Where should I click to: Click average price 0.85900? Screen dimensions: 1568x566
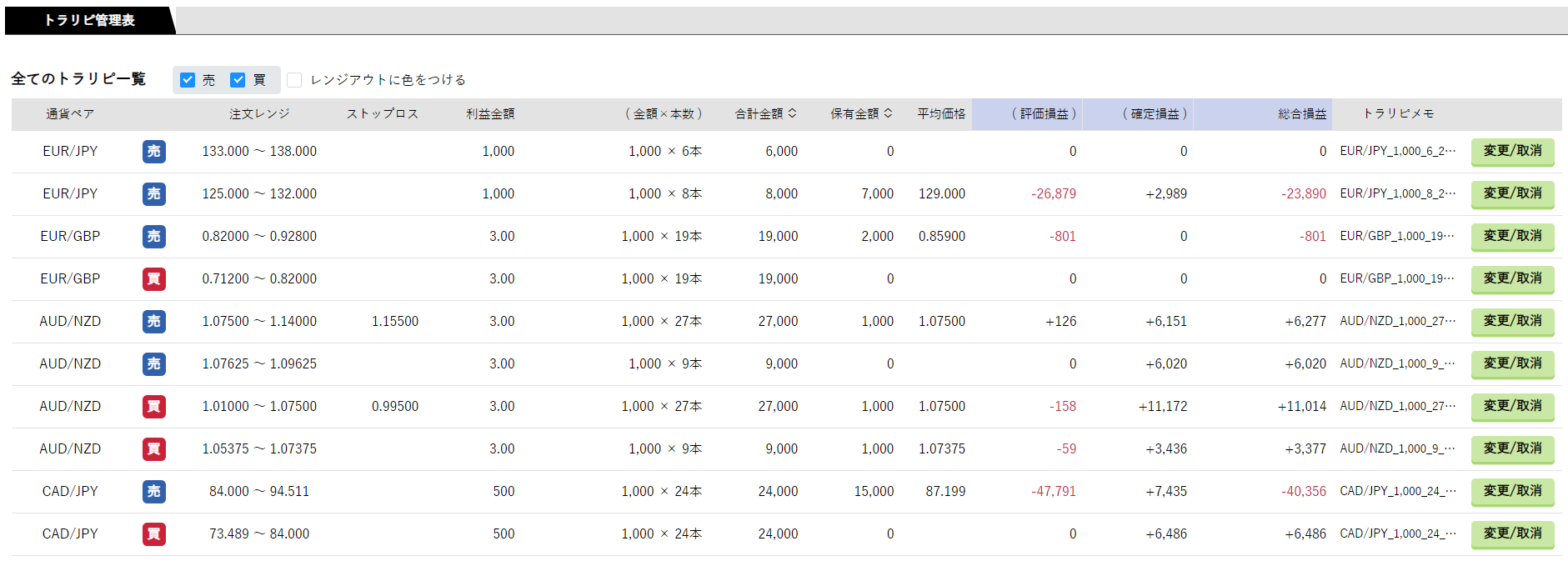tap(942, 237)
